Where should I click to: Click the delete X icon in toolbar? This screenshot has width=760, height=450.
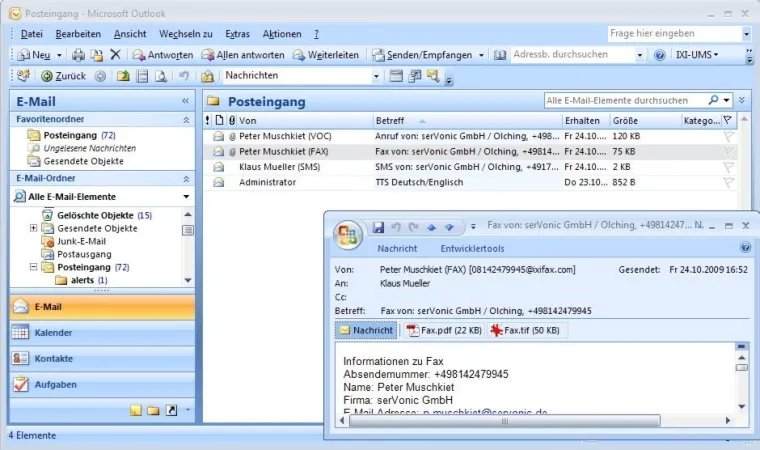pyautogui.click(x=115, y=55)
